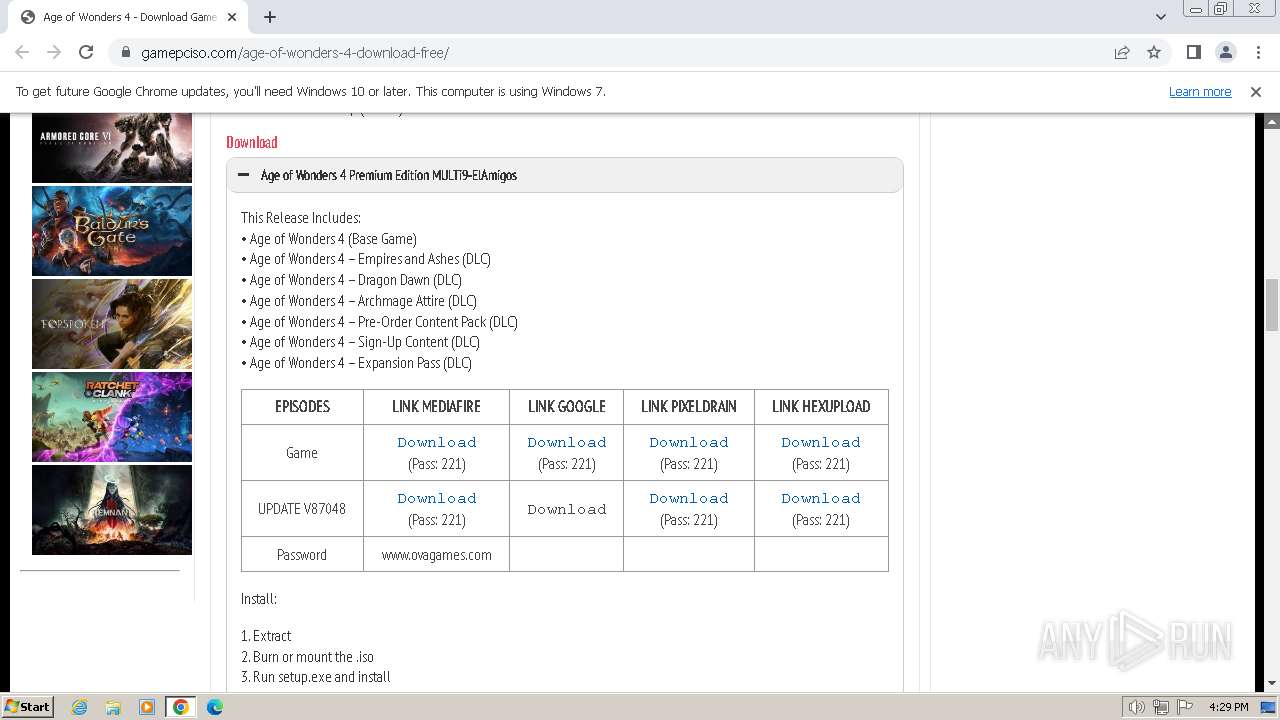Click the vertical scrollbar thumb
This screenshot has height=720, width=1280.
pyautogui.click(x=1272, y=304)
